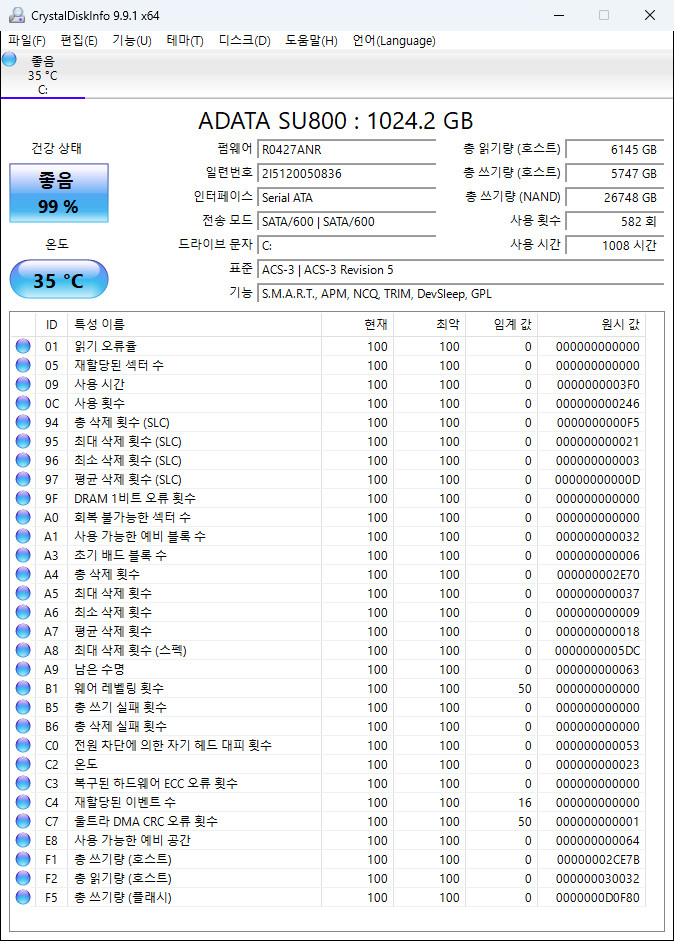Click status orb for 05 재할당된 섹터 수
674x941 pixels.
[23, 365]
